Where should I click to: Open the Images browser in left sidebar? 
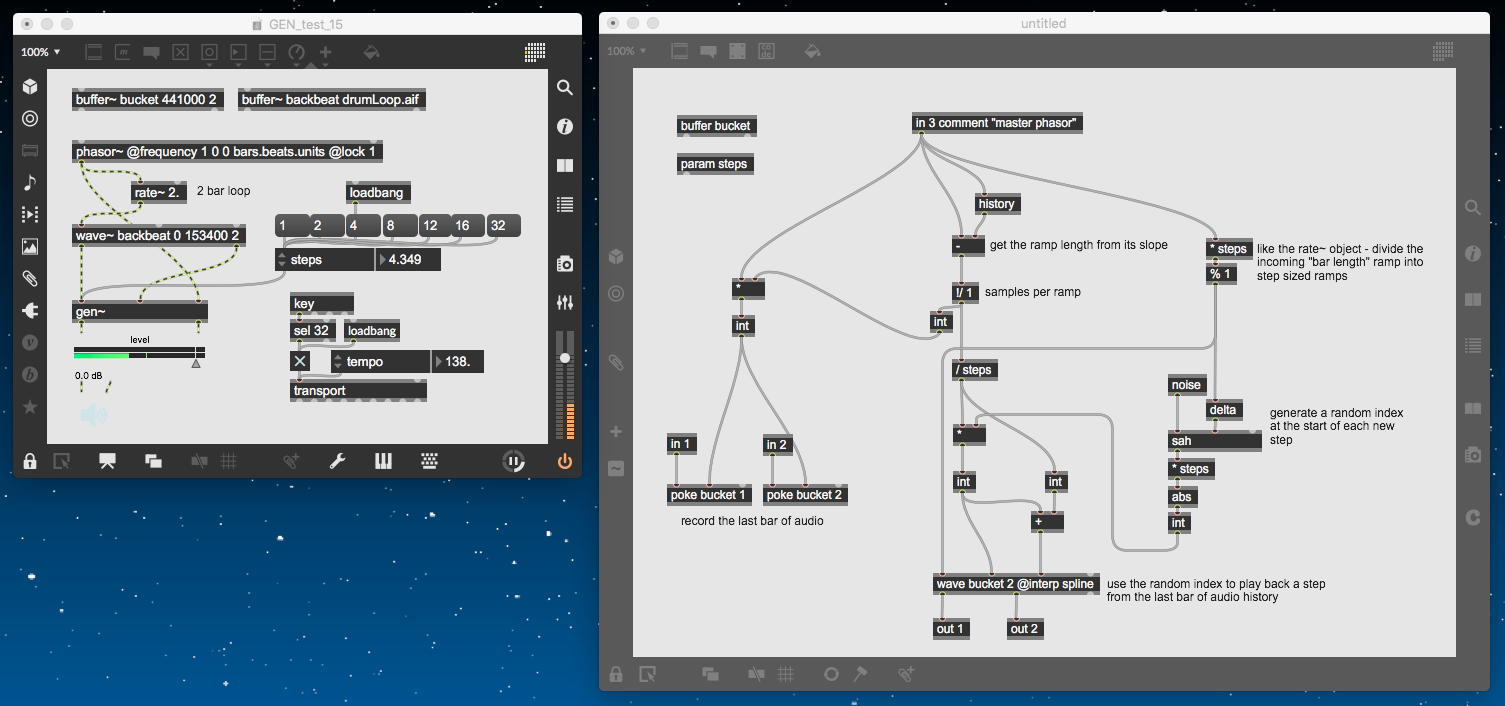pos(30,246)
